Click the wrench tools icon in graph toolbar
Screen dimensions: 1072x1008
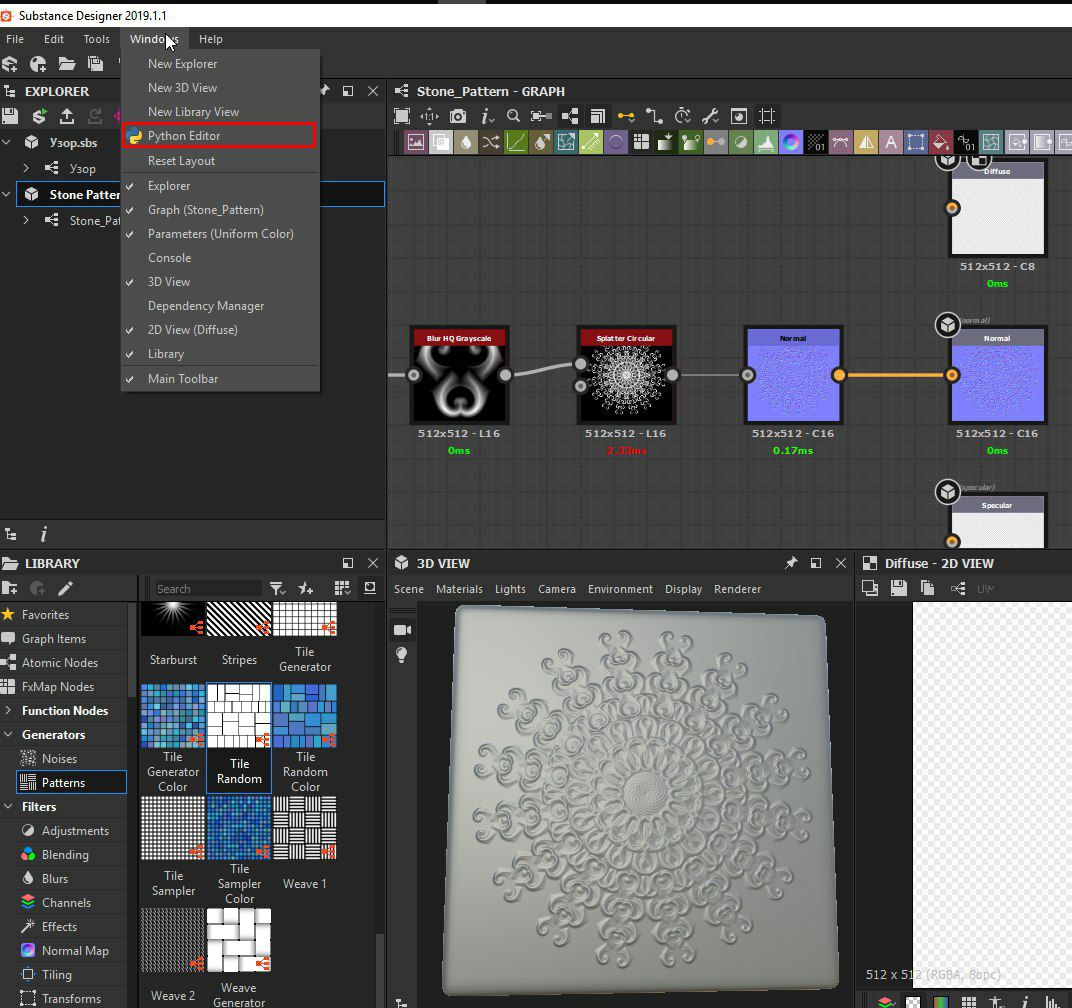pos(710,116)
